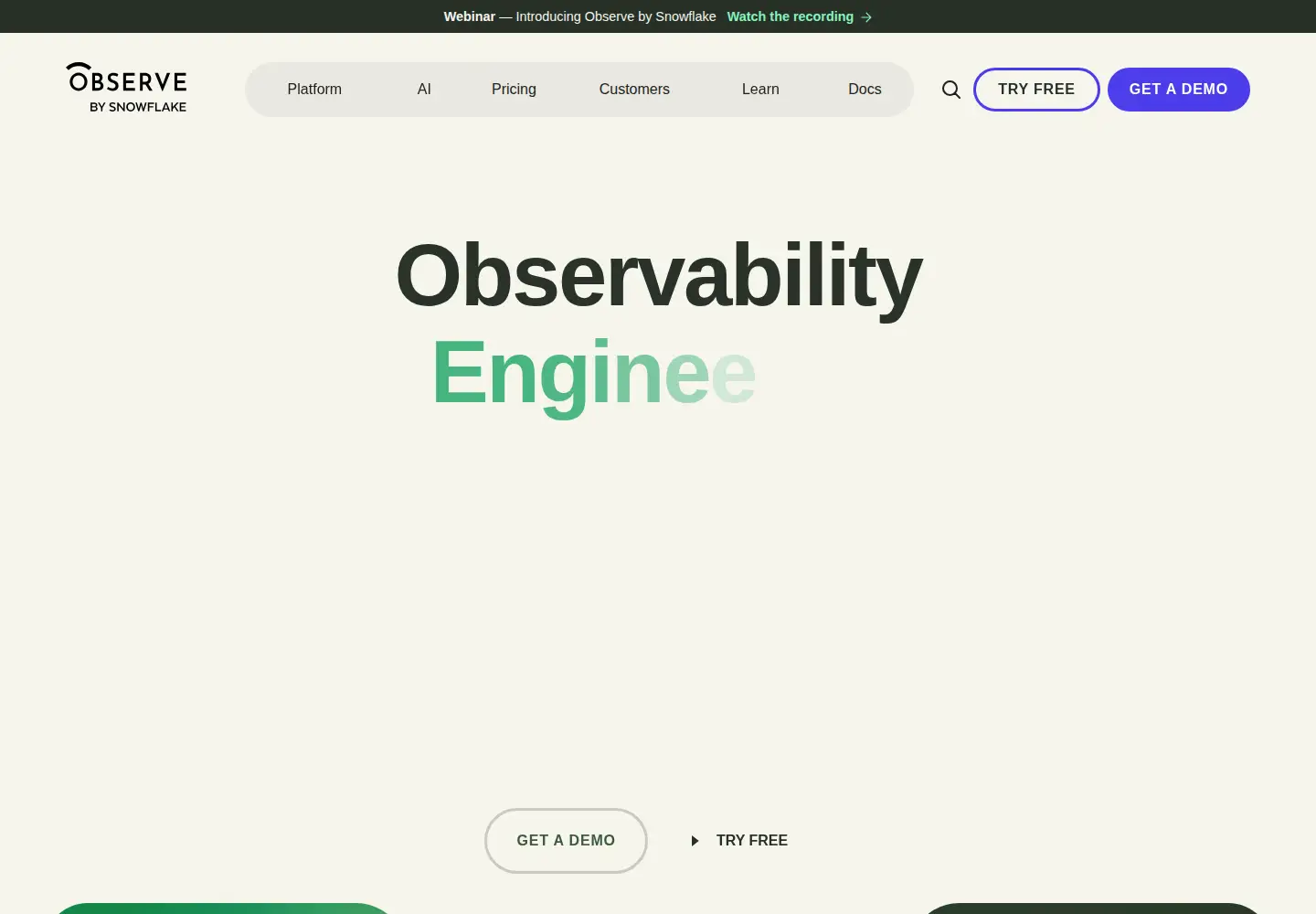This screenshot has width=1316, height=914.
Task: Click the Observe by Snowflake logo
Action: tap(126, 89)
